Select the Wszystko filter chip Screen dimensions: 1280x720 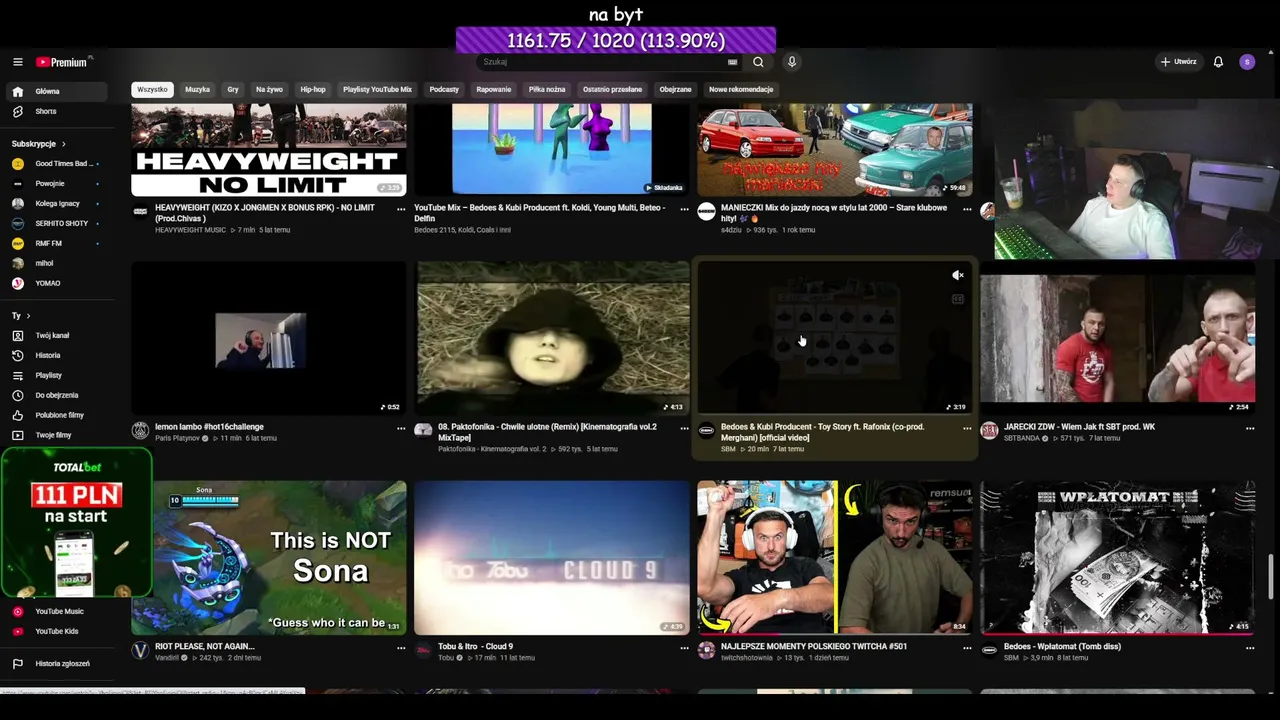[x=152, y=89]
